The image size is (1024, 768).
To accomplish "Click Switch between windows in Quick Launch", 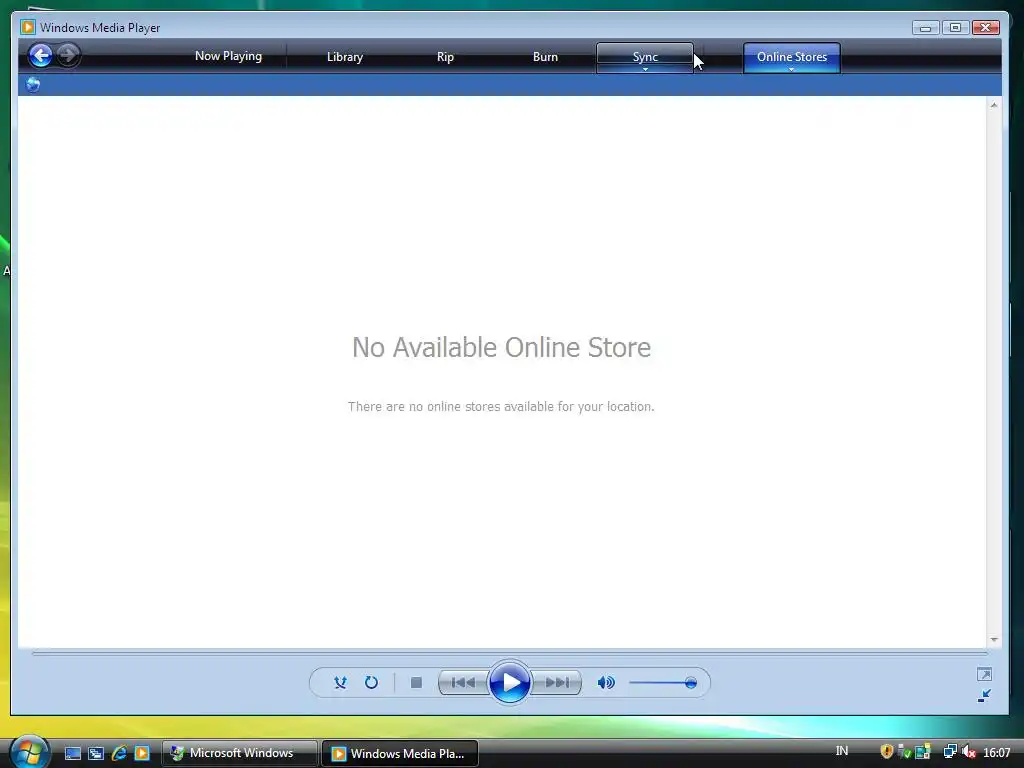I will [x=96, y=754].
